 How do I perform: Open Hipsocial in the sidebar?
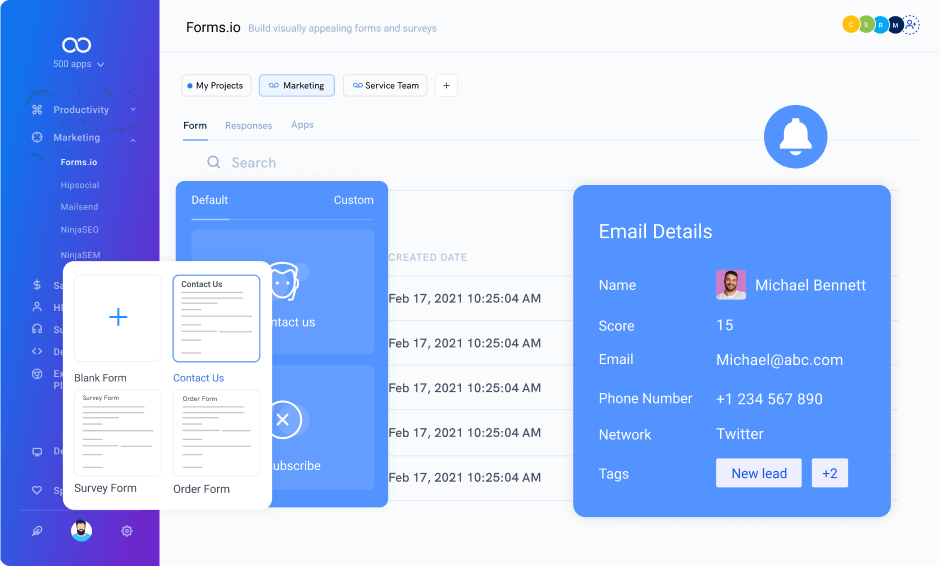click(x=80, y=185)
